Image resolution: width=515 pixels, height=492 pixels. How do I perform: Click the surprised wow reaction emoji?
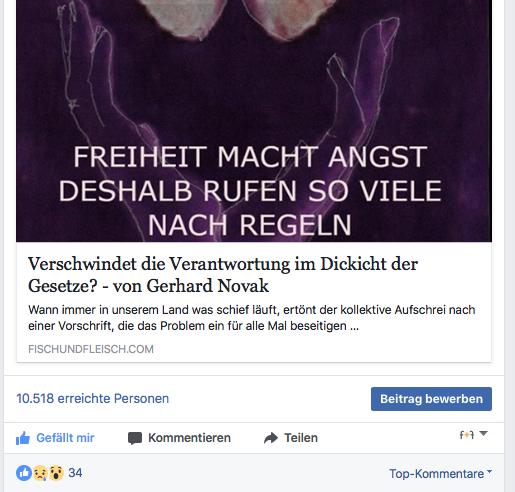point(56,473)
